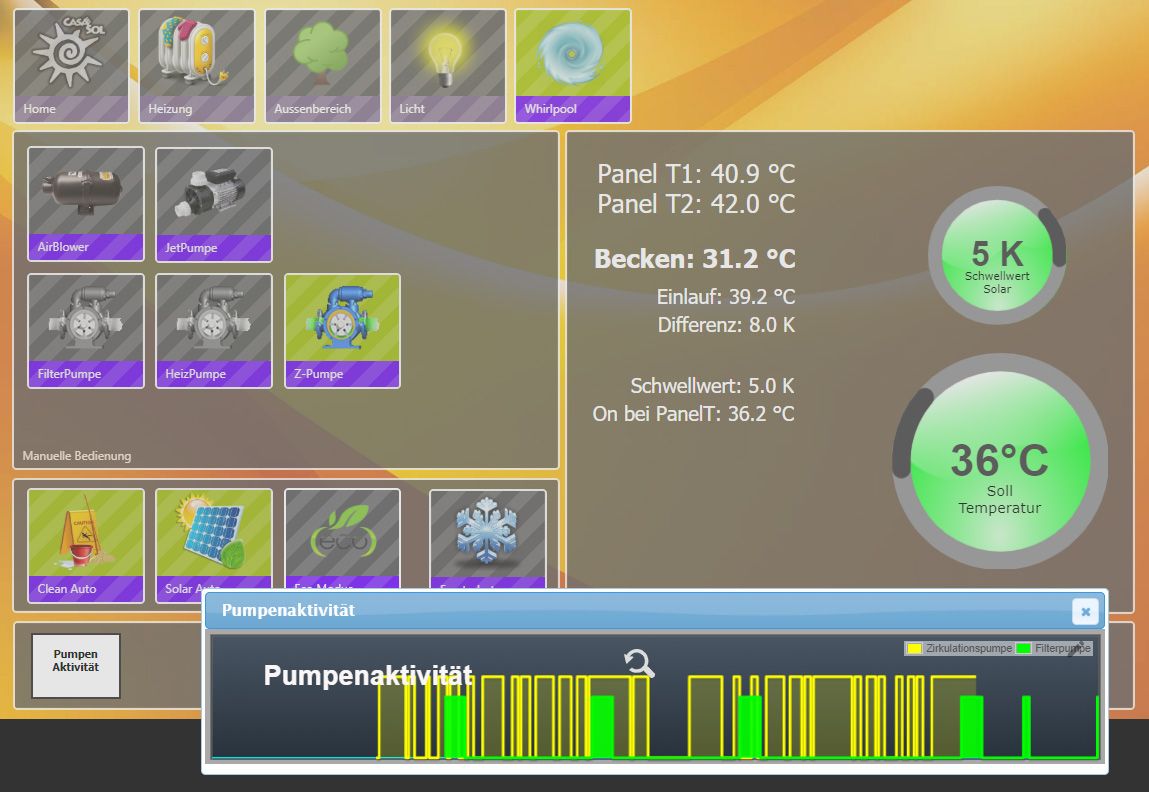Enable the eco leaf mode tile
This screenshot has width=1149, height=792.
pos(342,539)
